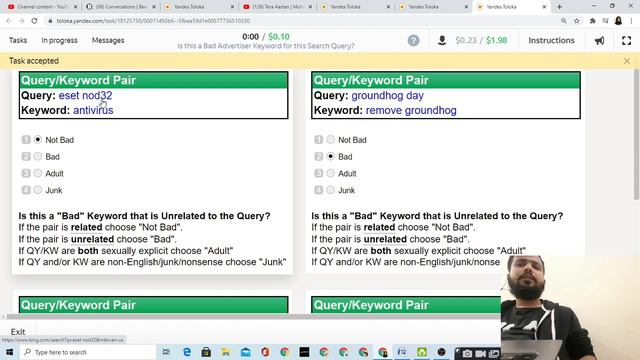The height and width of the screenshot is (360, 640).
Task: Select Junk for eset nod32 pair
Action: pyautogui.click(x=38, y=190)
